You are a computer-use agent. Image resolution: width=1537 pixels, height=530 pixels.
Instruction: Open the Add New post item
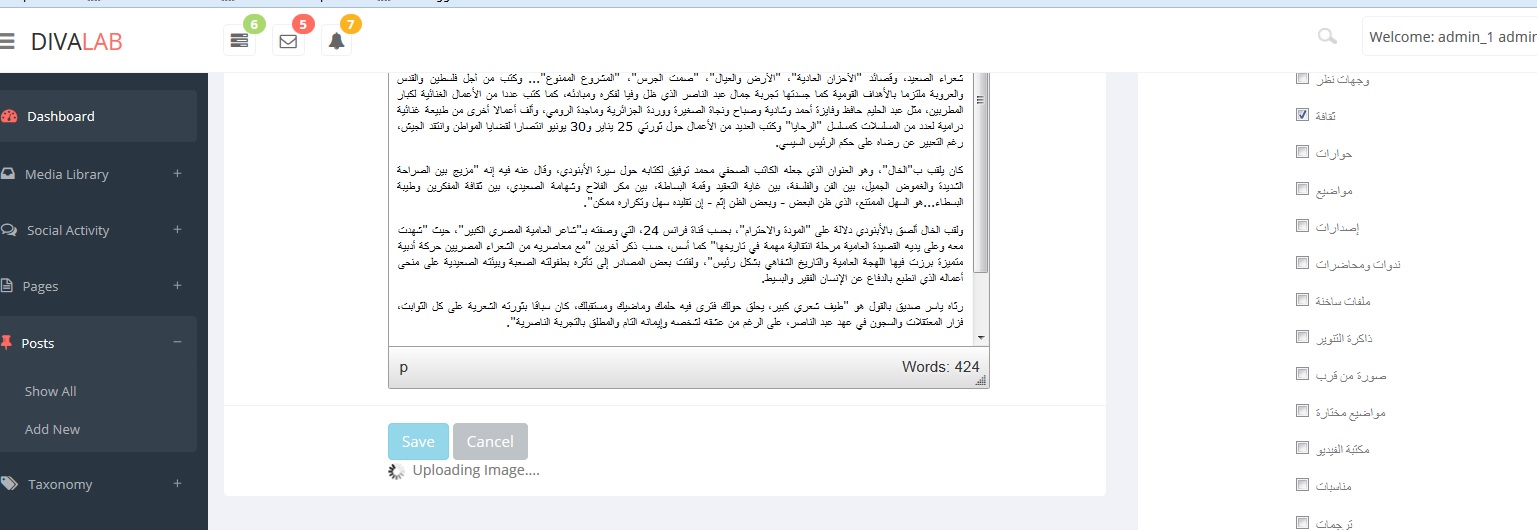pyautogui.click(x=52, y=429)
